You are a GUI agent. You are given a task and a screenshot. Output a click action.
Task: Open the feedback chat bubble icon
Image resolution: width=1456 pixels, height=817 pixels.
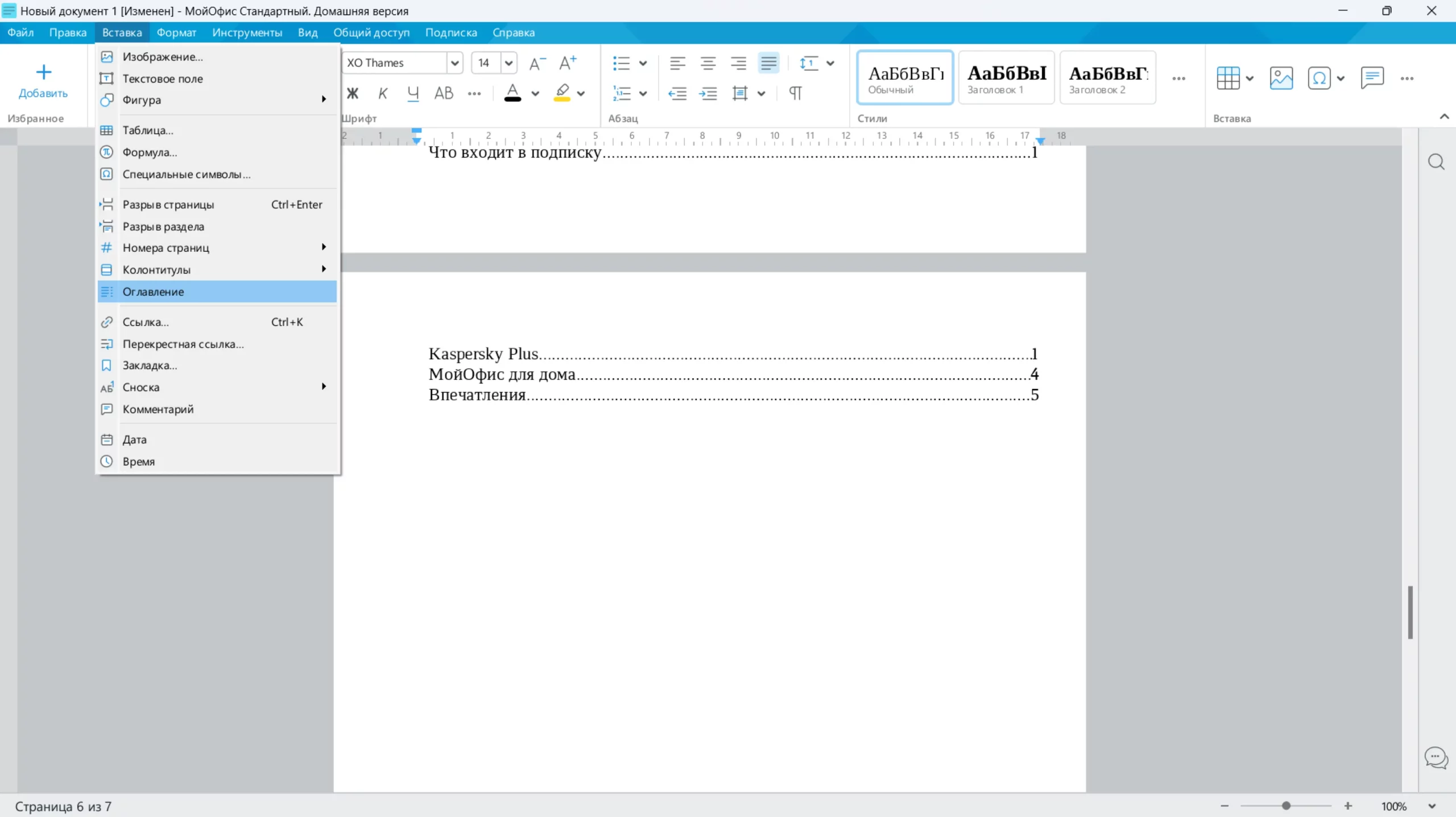pyautogui.click(x=1436, y=758)
